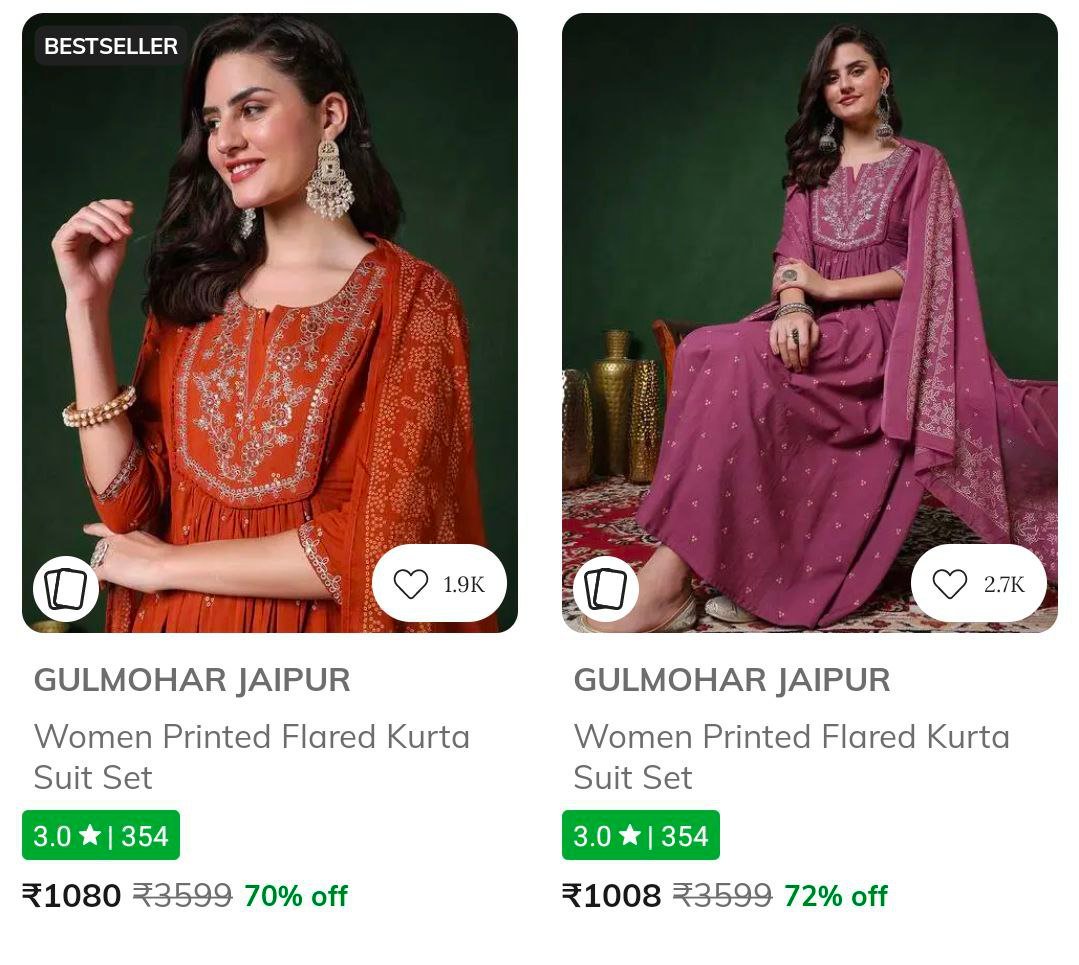Open the purple kurta product image
Screen dimensions: 1079x965
[810, 320]
